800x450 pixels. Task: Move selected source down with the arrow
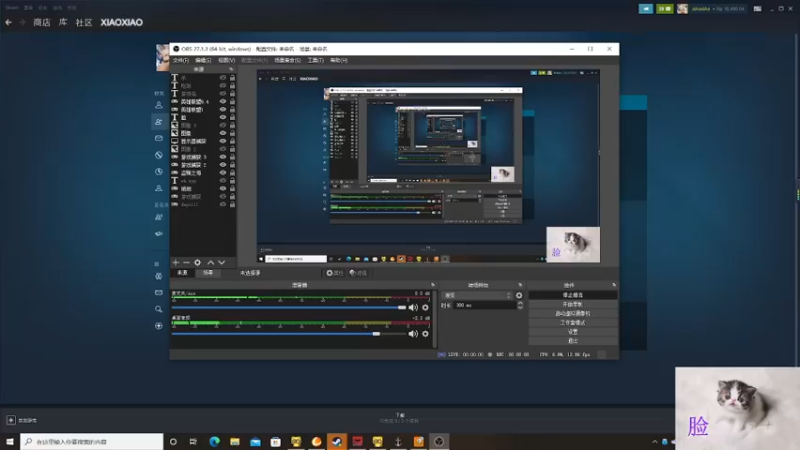click(x=221, y=262)
